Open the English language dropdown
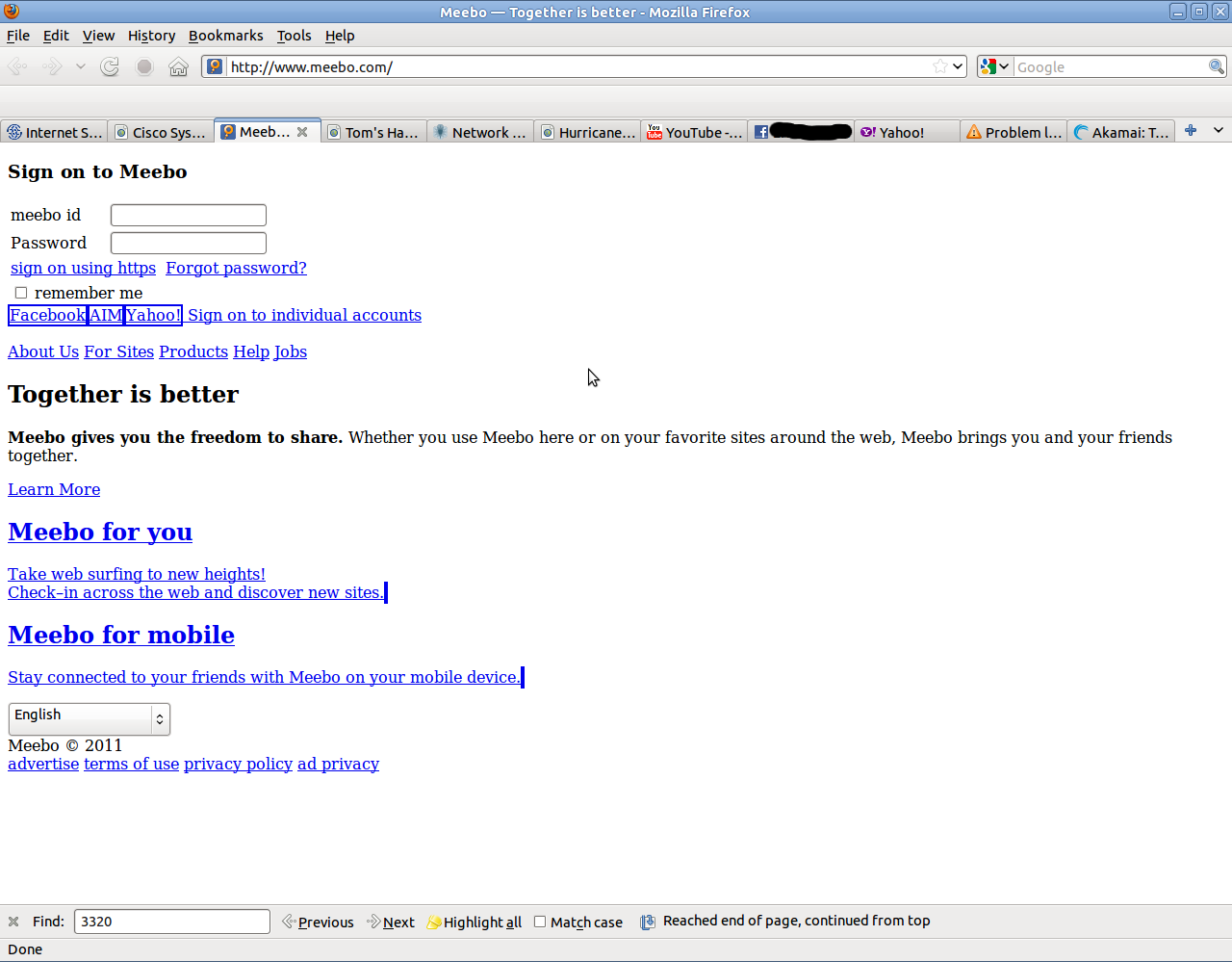Image resolution: width=1232 pixels, height=962 pixels. click(90, 718)
